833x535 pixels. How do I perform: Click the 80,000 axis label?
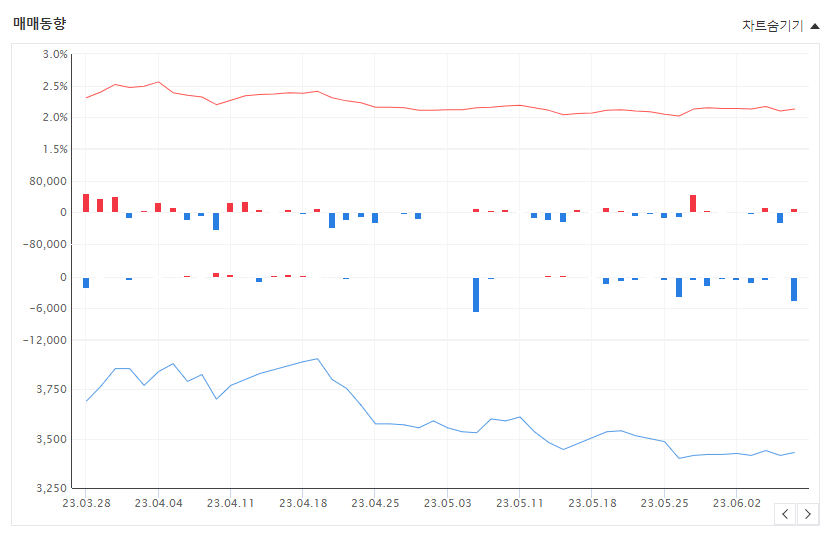coord(48,181)
